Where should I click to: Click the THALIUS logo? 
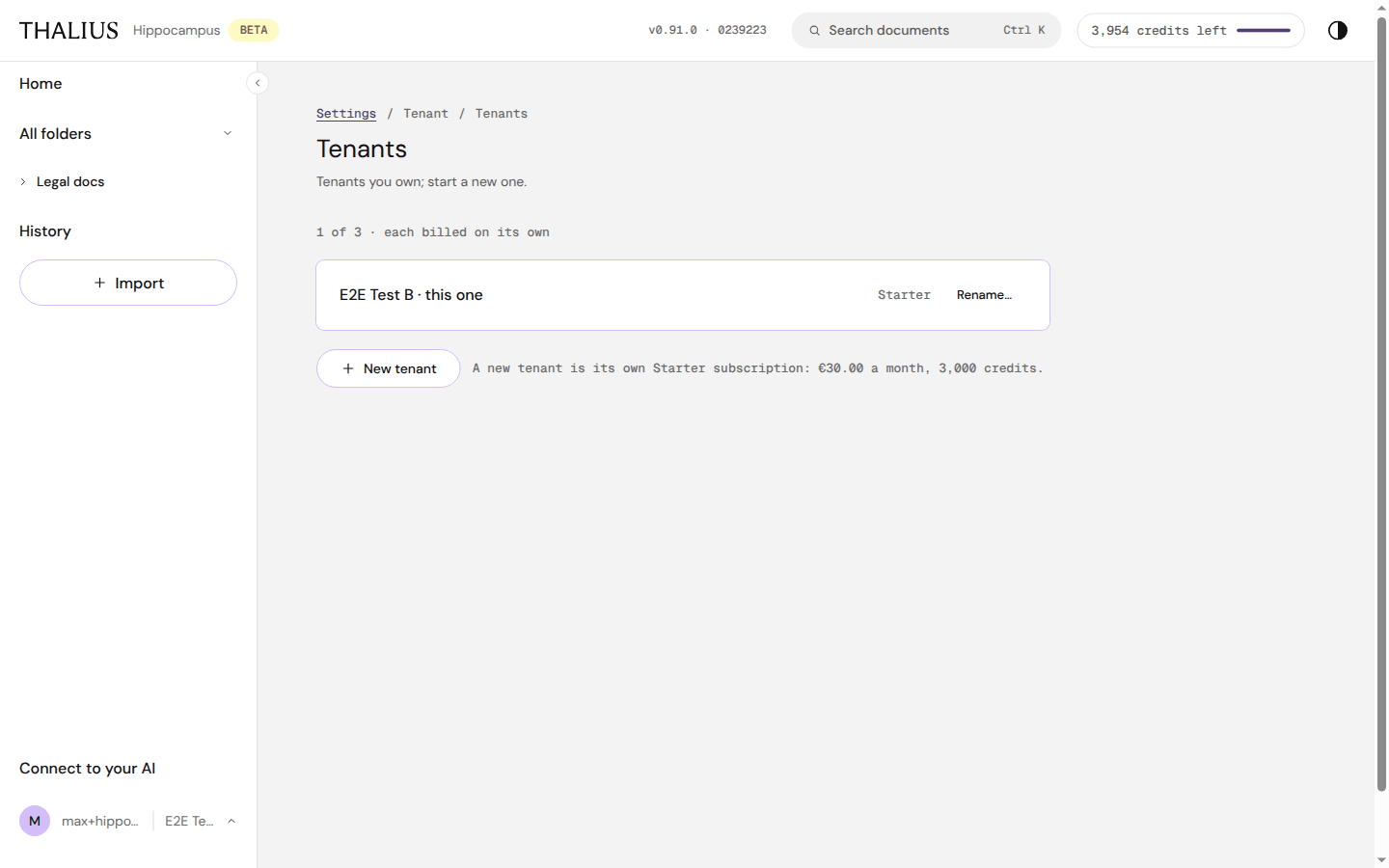click(68, 31)
